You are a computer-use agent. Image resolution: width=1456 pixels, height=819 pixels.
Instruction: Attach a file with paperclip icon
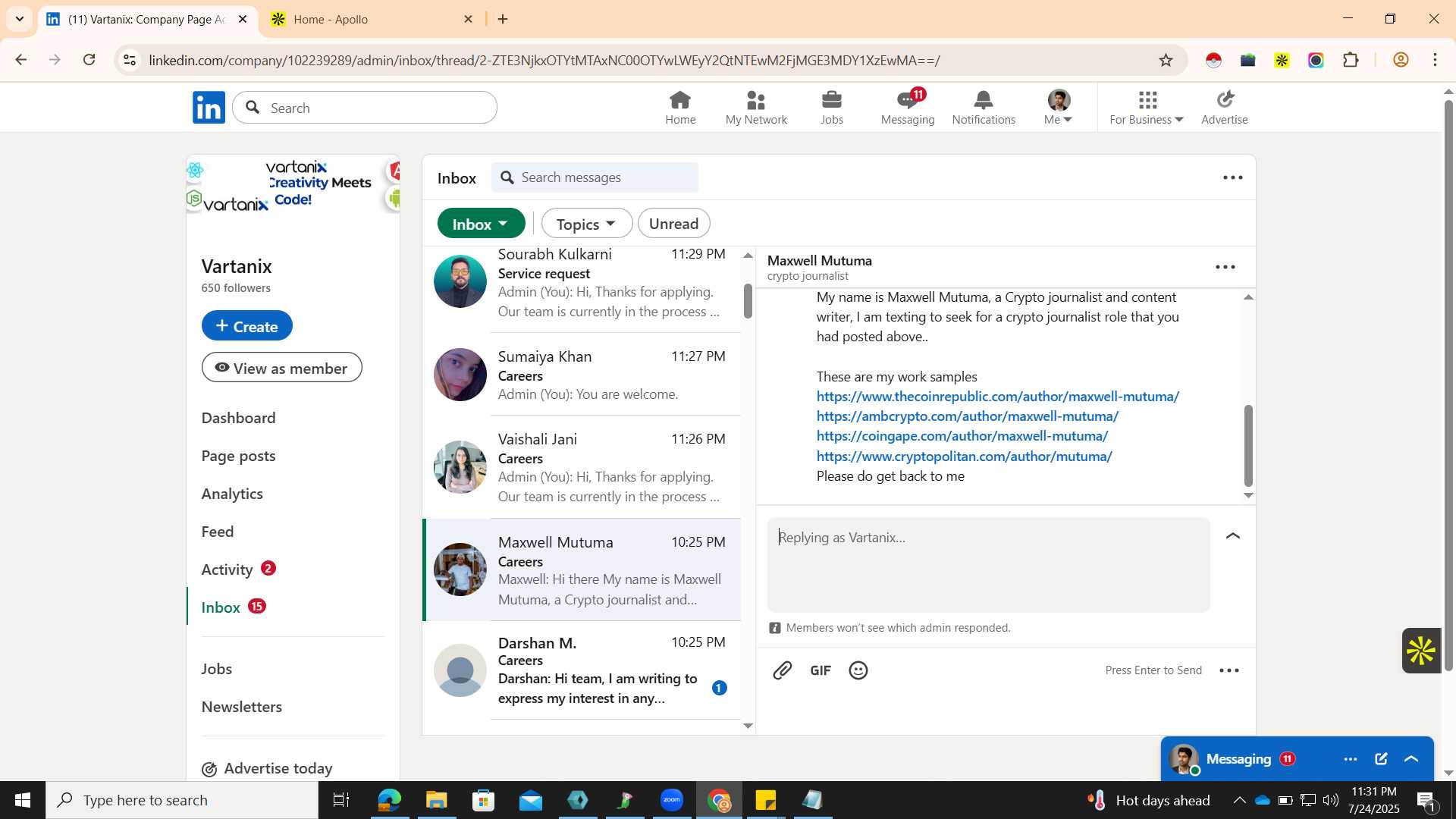(x=783, y=670)
